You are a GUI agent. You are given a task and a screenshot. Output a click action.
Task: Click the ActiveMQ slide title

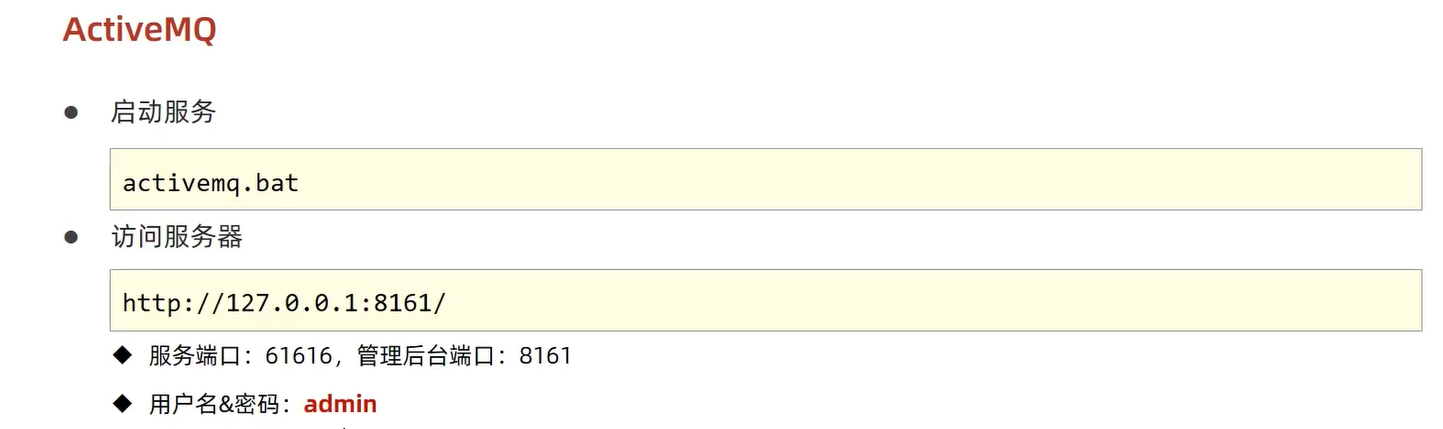coord(139,30)
